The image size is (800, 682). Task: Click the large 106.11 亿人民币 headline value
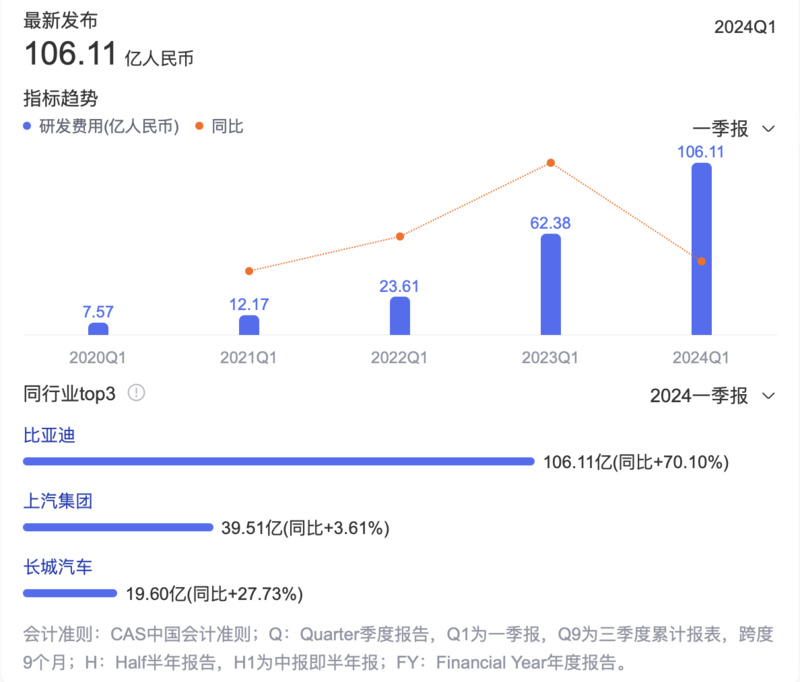click(109, 54)
